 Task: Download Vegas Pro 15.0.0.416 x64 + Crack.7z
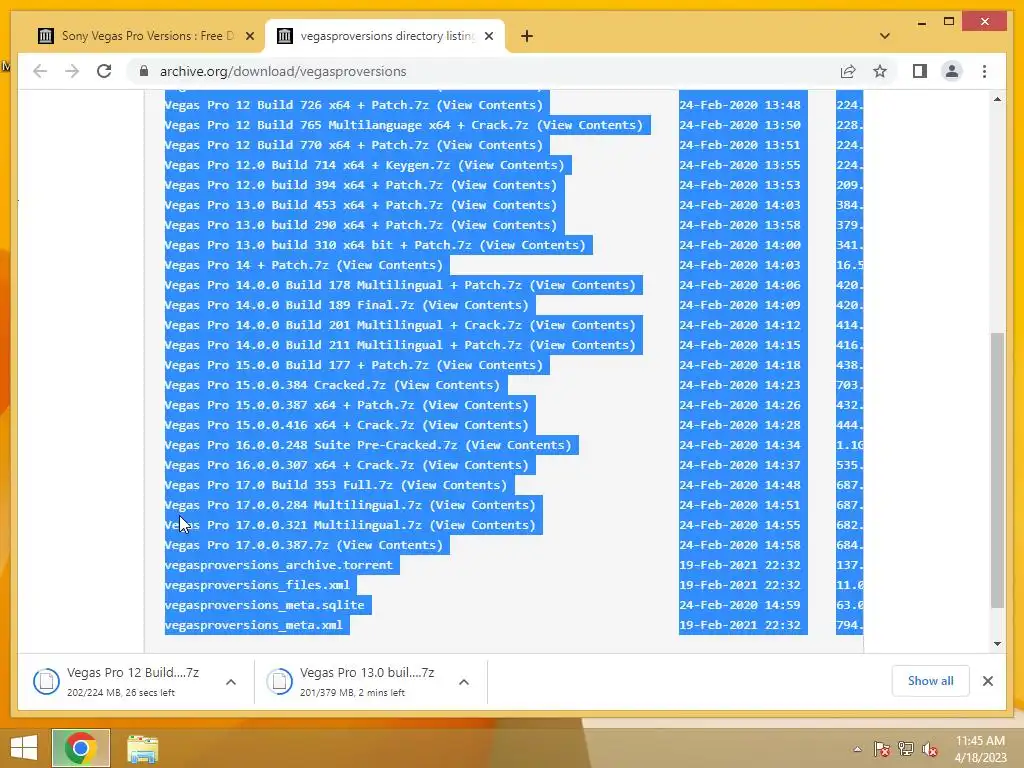pyautogui.click(x=289, y=425)
